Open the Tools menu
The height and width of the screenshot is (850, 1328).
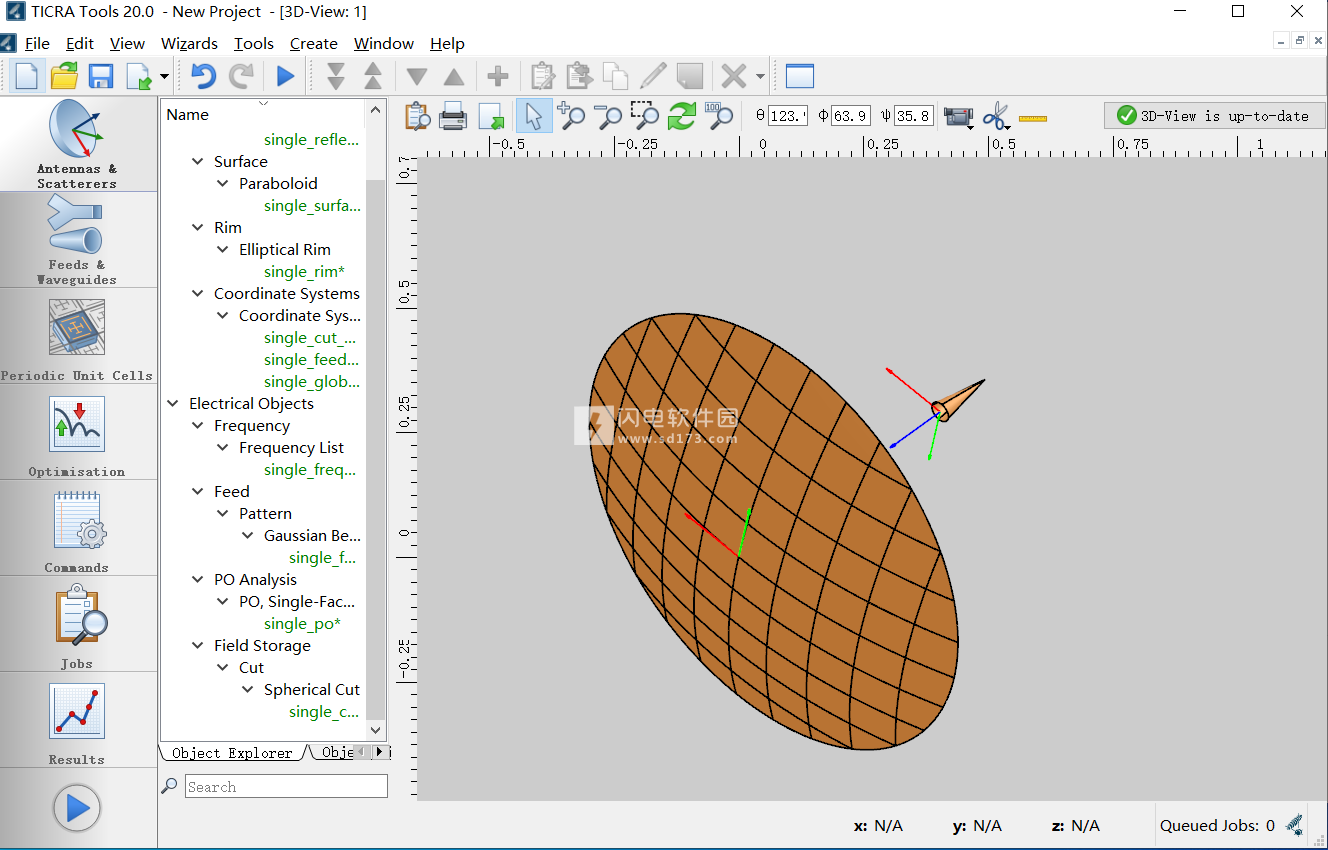click(254, 43)
